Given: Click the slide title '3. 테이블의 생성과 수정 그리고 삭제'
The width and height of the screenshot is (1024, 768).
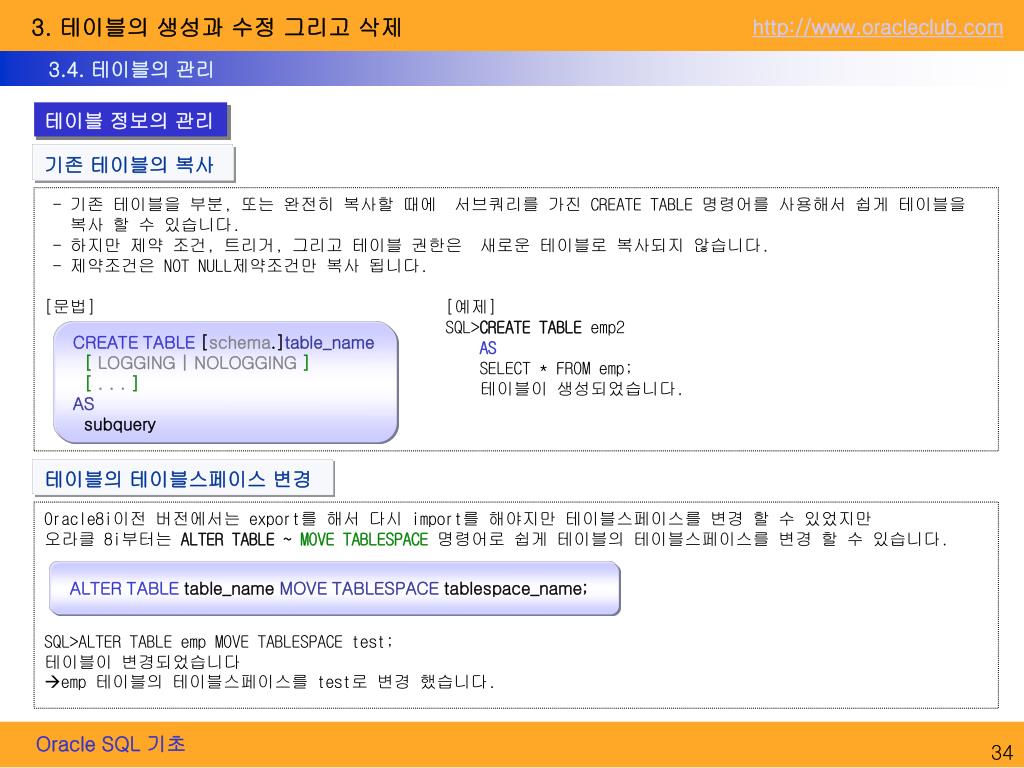Looking at the screenshot, I should coord(216,27).
